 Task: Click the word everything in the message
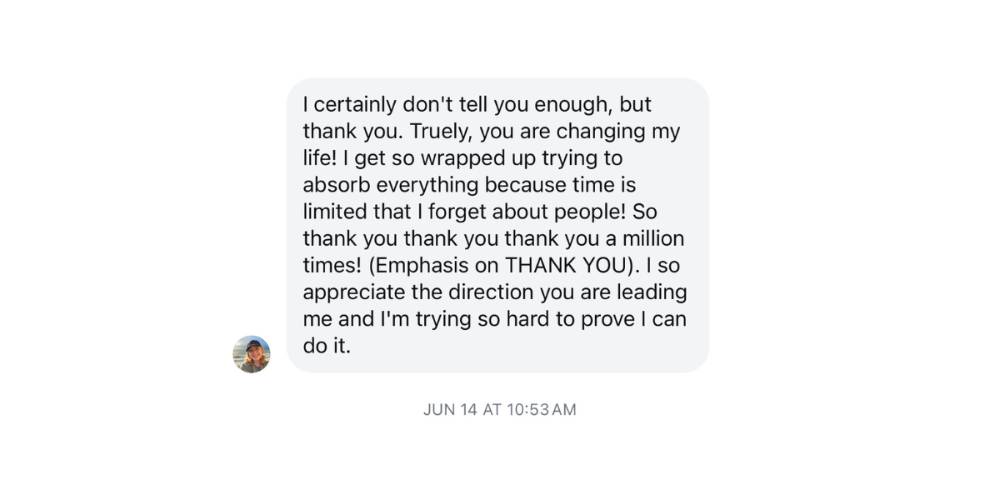coord(427,186)
